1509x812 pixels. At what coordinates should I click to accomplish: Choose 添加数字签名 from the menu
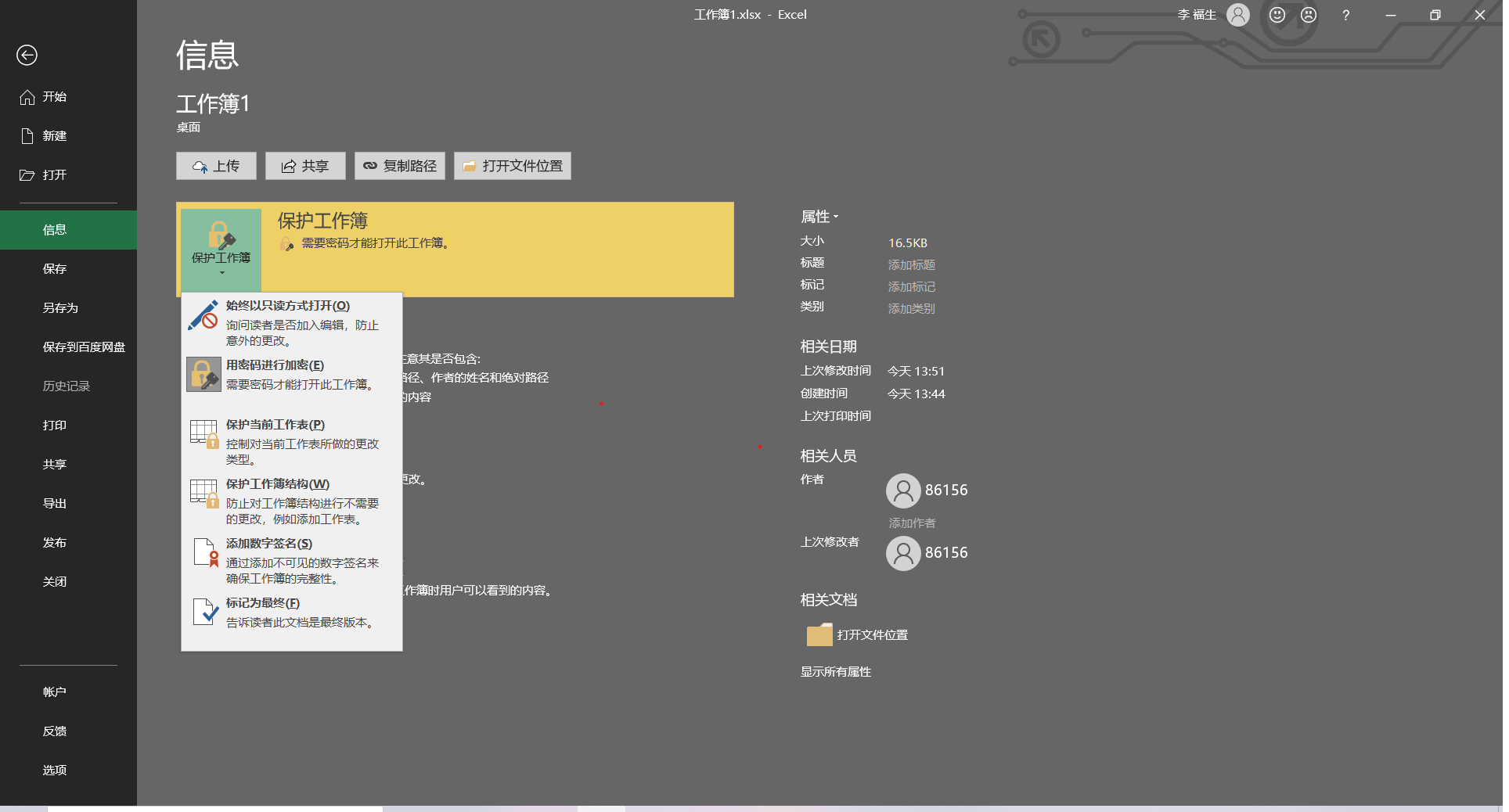292,560
